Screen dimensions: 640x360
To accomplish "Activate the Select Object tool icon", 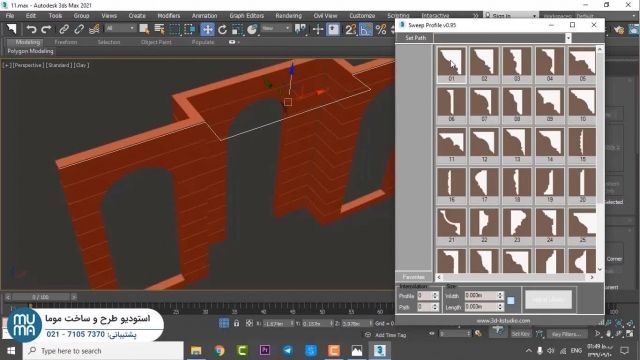I will 144,29.
